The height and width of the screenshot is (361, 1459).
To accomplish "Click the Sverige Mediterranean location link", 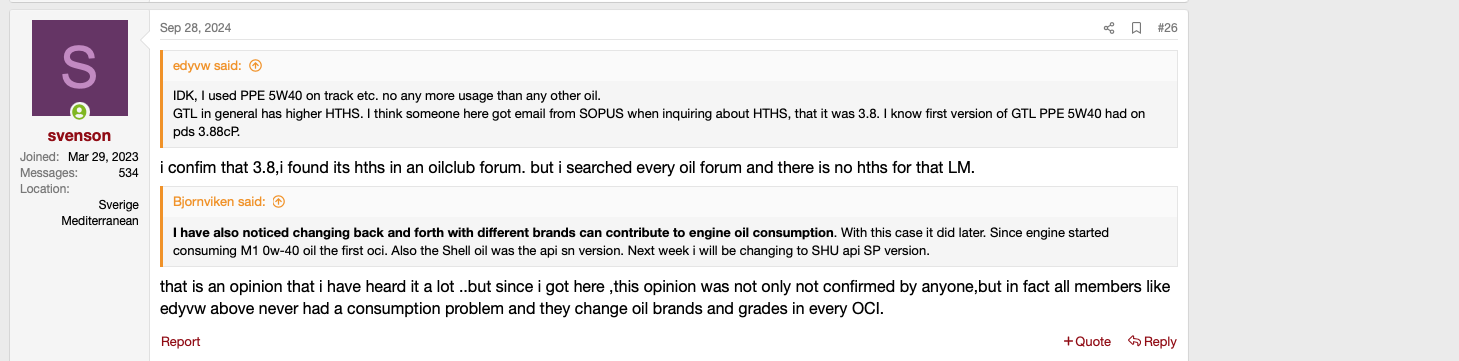I will click(100, 212).
